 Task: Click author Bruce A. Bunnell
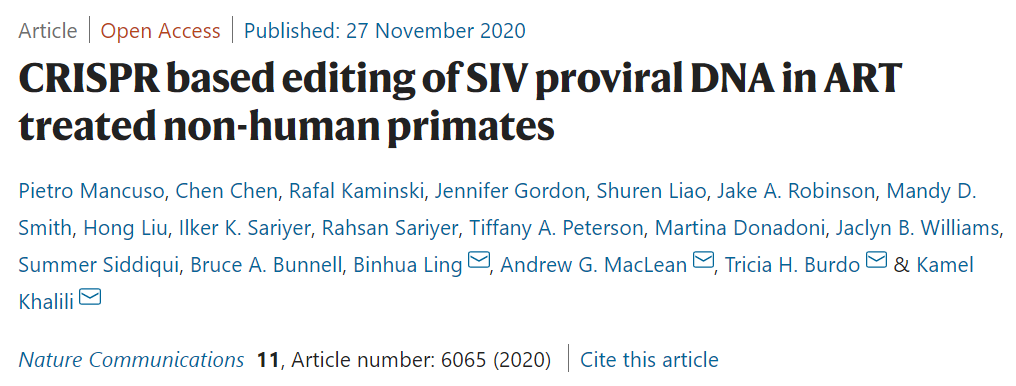[266, 265]
